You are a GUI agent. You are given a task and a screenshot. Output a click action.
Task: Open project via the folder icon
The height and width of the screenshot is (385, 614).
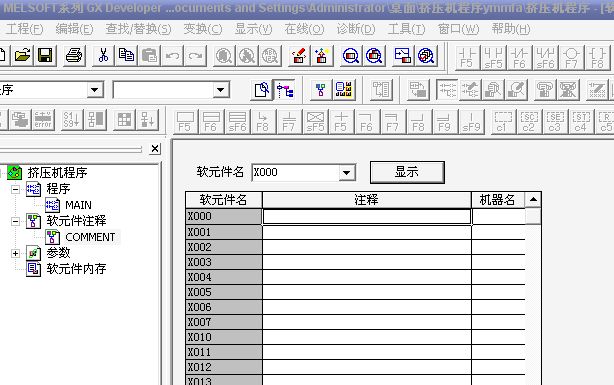22,56
